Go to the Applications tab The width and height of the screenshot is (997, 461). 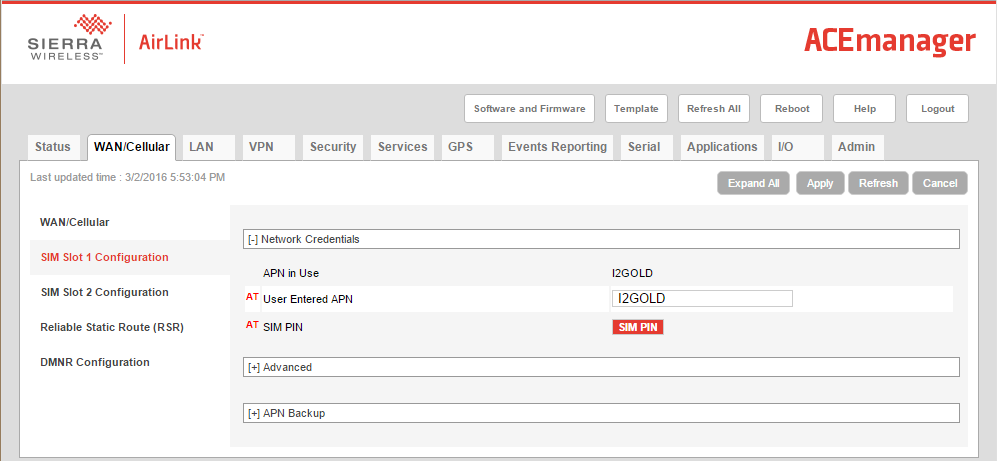722,147
